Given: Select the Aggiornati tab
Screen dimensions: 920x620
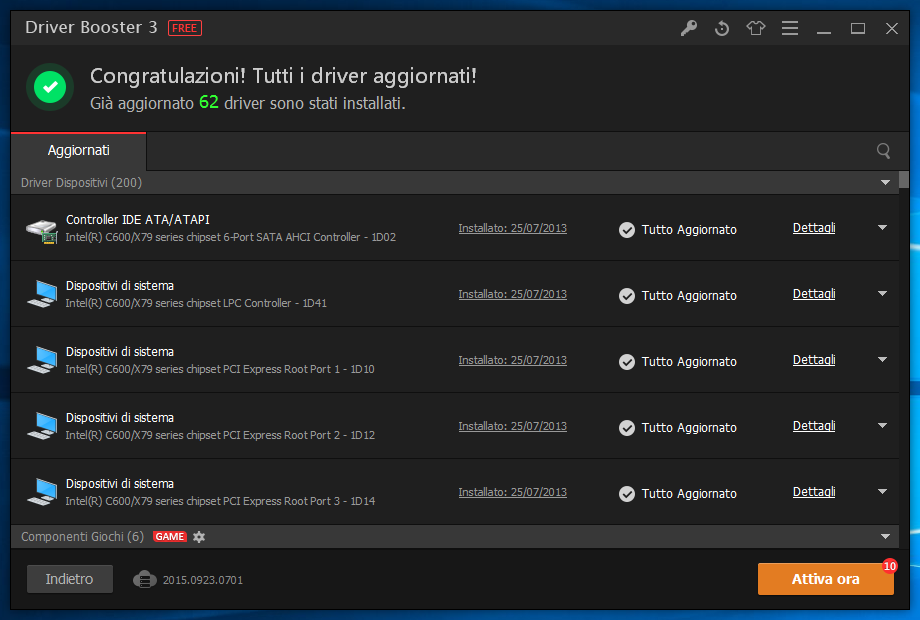Looking at the screenshot, I should pos(79,151).
